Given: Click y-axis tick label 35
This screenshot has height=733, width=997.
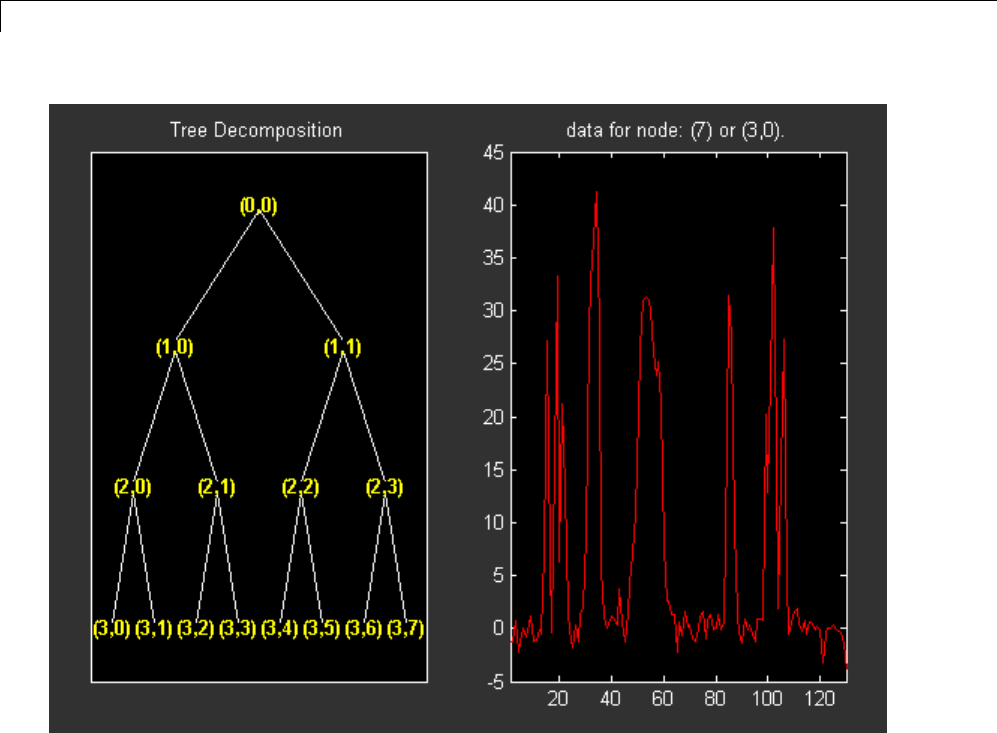Looking at the screenshot, I should (493, 258).
